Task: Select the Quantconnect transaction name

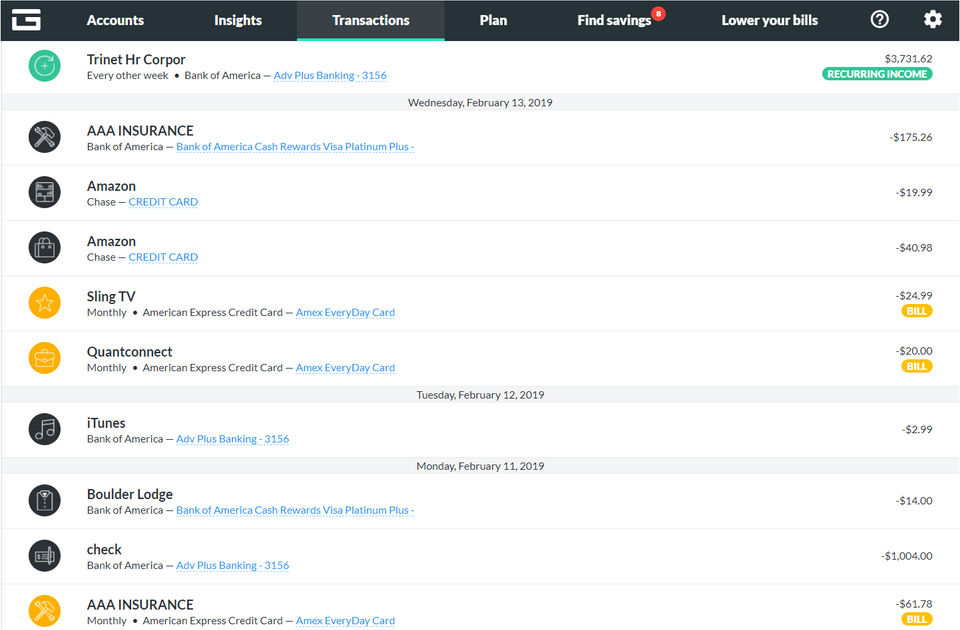Action: pyautogui.click(x=129, y=352)
